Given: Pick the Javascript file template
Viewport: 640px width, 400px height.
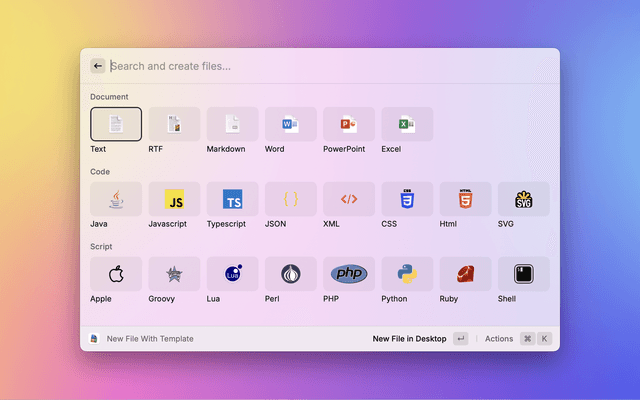Looking at the screenshot, I should pyautogui.click(x=174, y=199).
